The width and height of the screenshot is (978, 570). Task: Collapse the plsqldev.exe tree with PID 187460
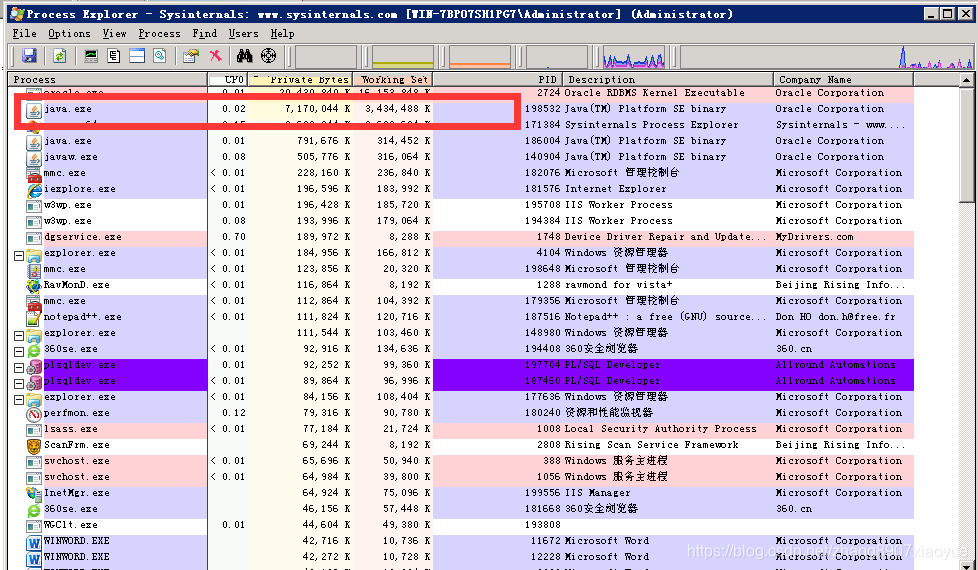[19, 383]
